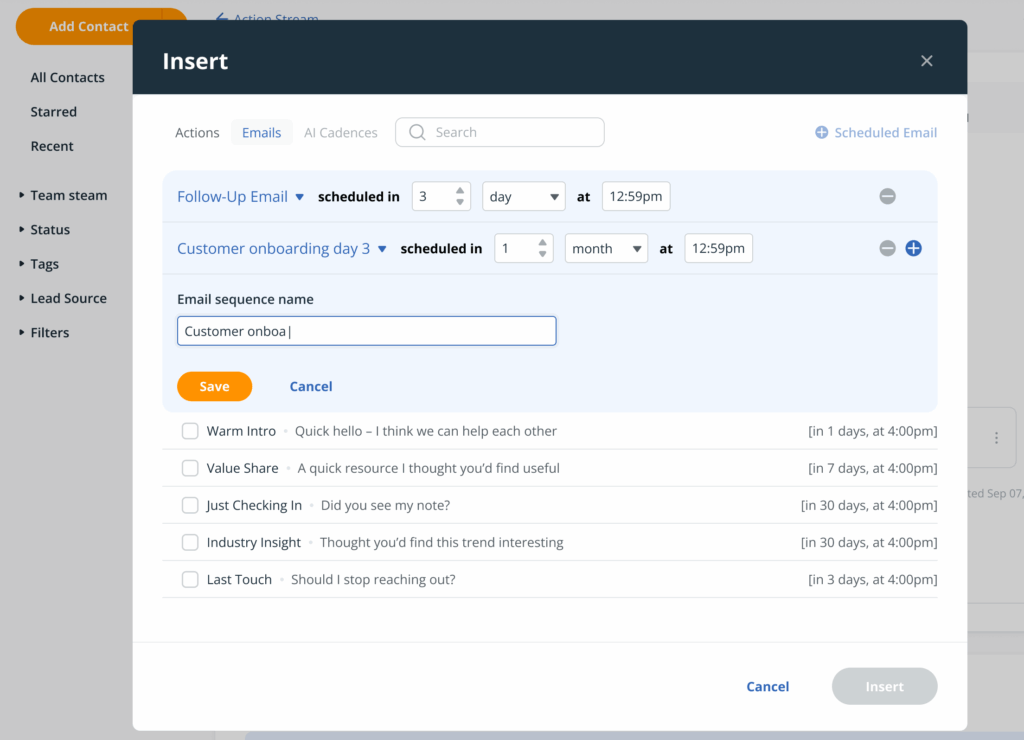Open the day unit dropdown
This screenshot has width=1024, height=740.
[x=523, y=196]
